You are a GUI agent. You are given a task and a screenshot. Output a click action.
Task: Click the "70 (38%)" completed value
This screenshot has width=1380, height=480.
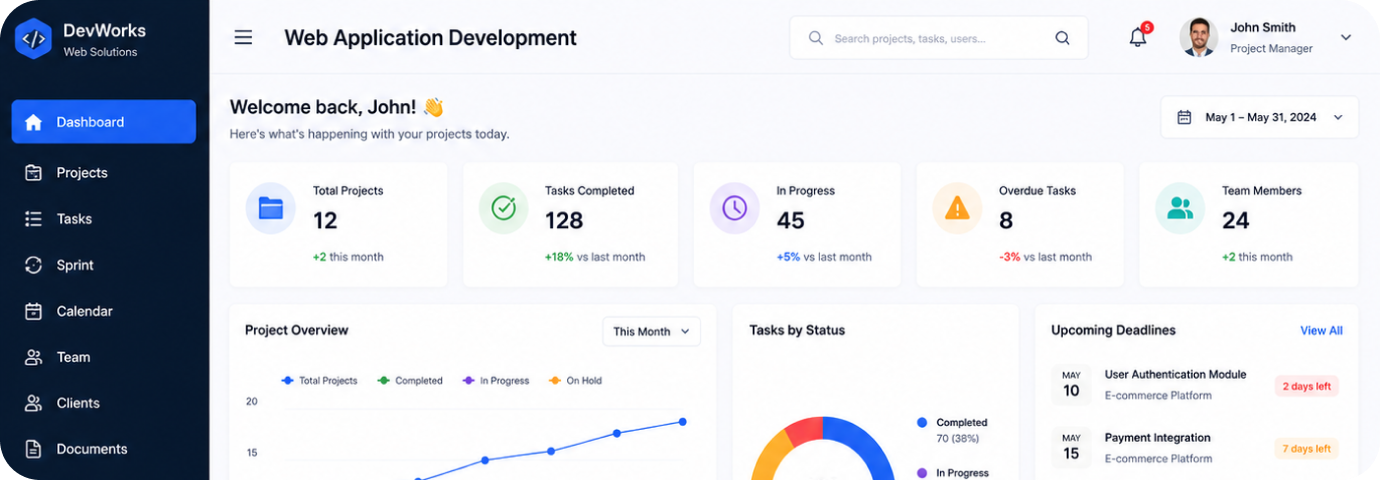958,439
